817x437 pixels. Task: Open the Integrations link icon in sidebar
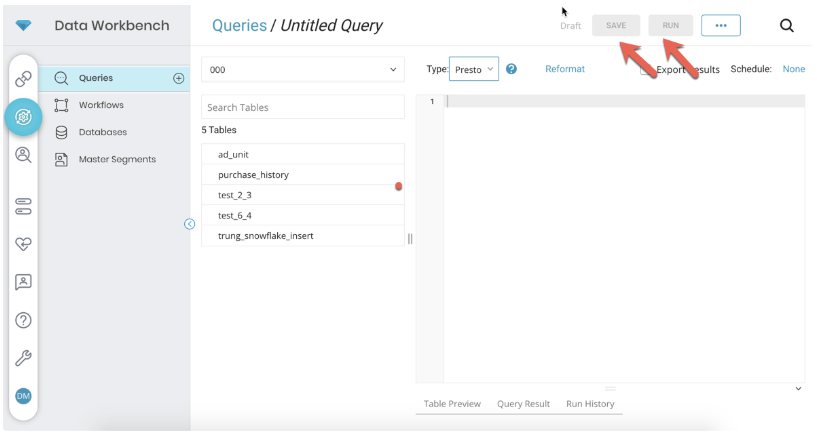pos(23,79)
